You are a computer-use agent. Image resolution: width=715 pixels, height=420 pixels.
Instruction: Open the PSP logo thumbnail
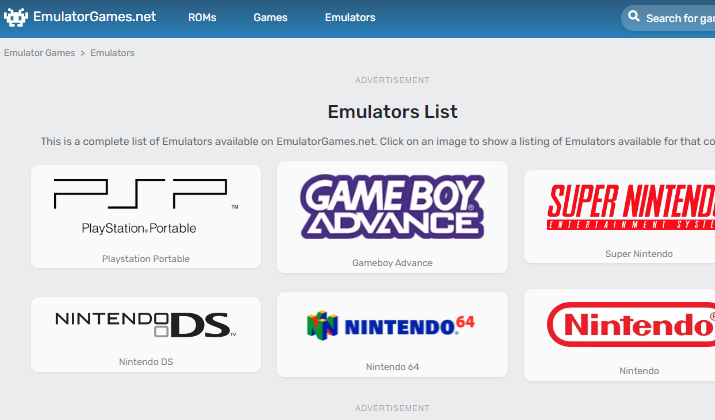[146, 207]
